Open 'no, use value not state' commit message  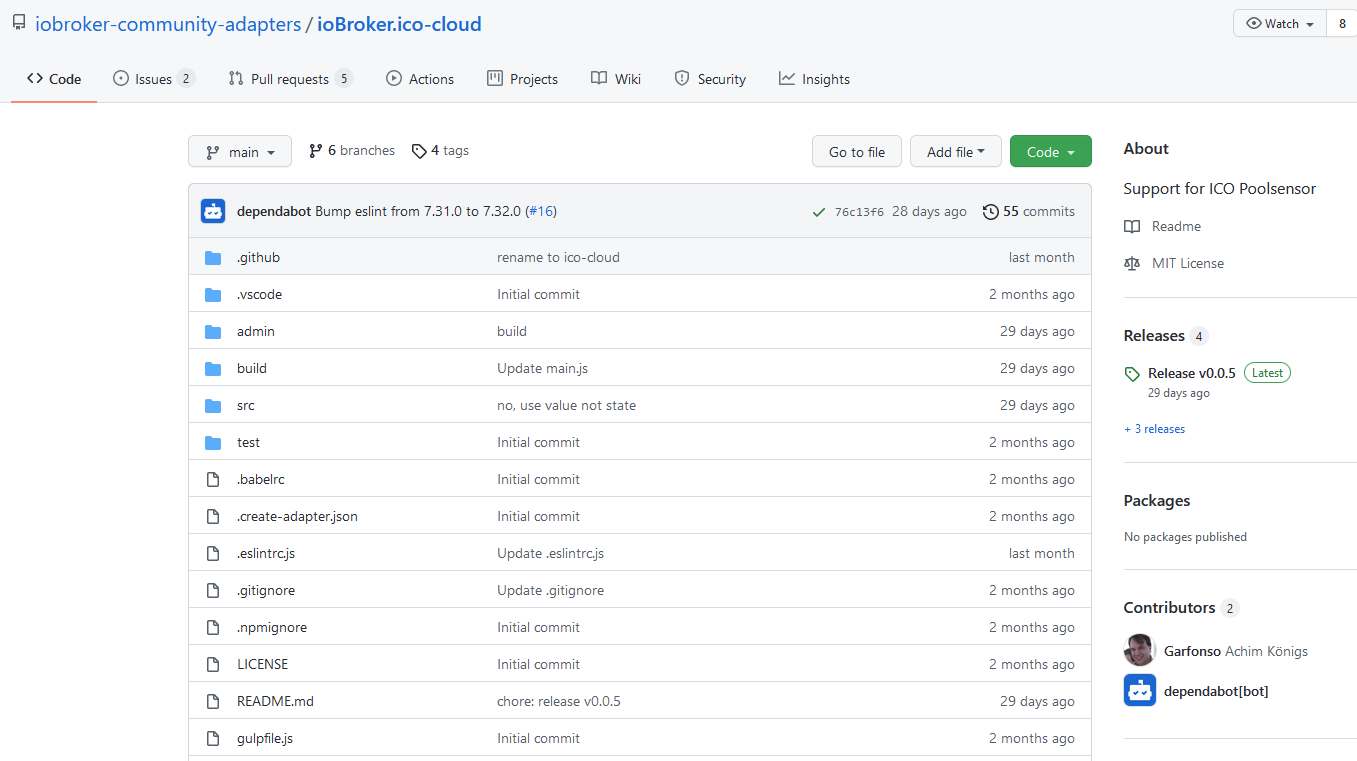[x=566, y=406]
